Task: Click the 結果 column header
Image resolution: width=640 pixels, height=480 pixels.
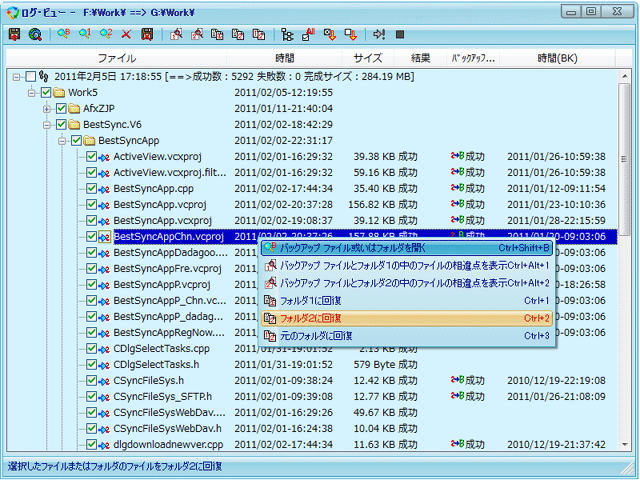Action: point(420,58)
